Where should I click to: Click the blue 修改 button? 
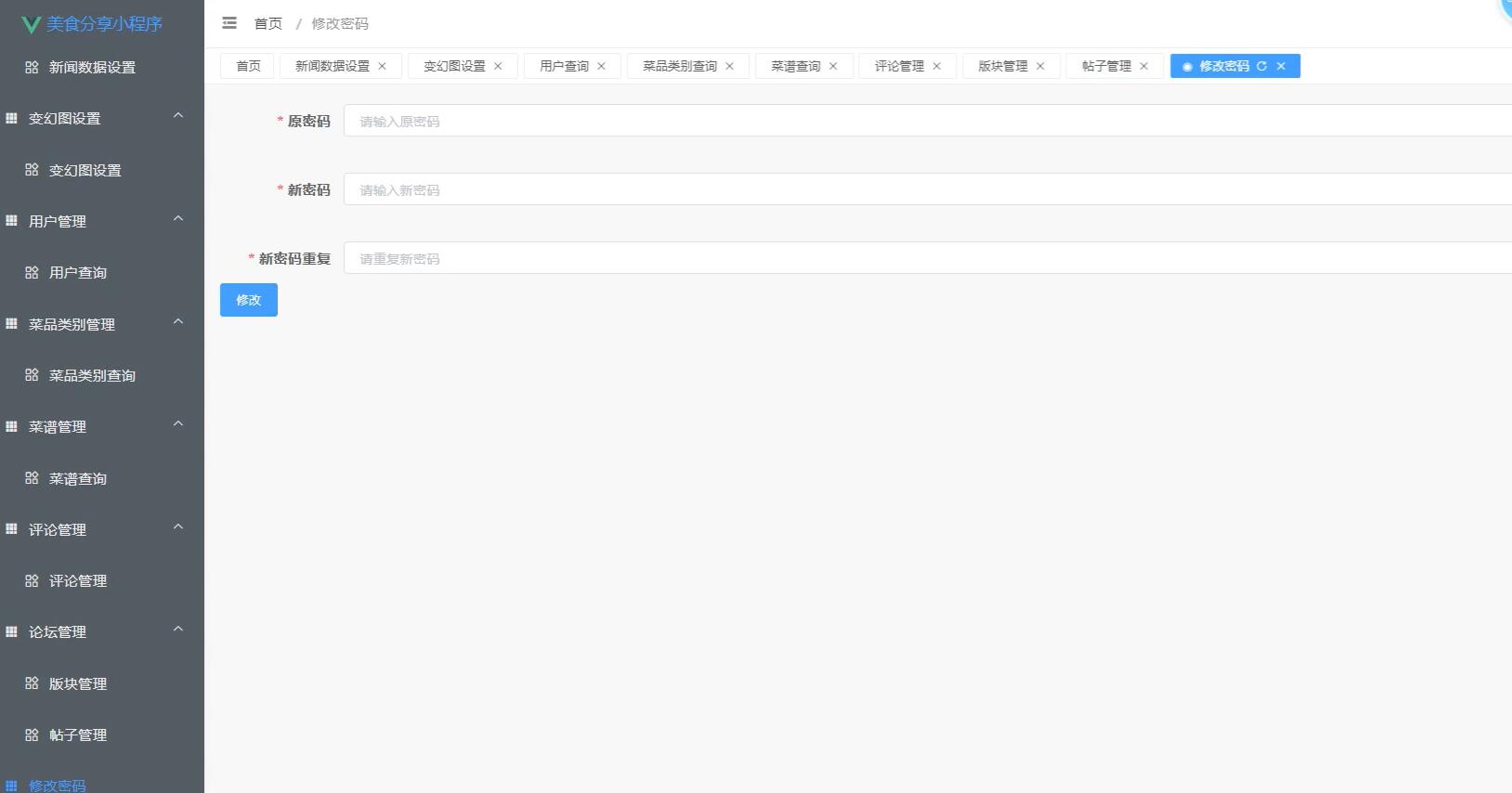249,300
